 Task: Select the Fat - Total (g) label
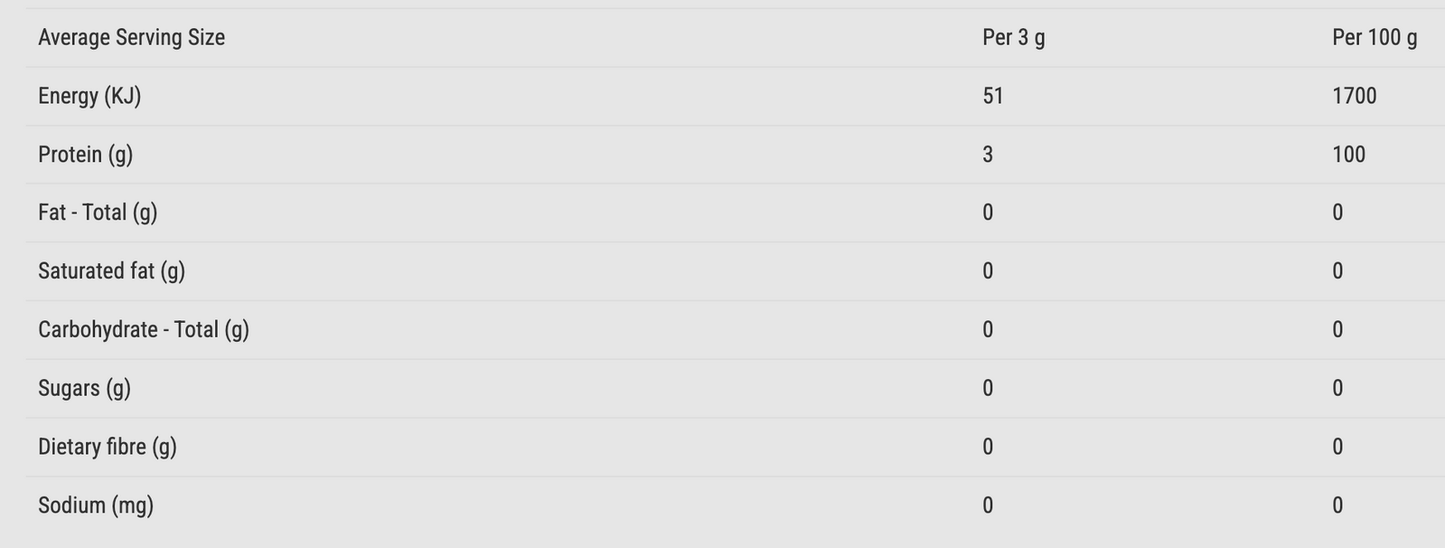click(x=97, y=213)
